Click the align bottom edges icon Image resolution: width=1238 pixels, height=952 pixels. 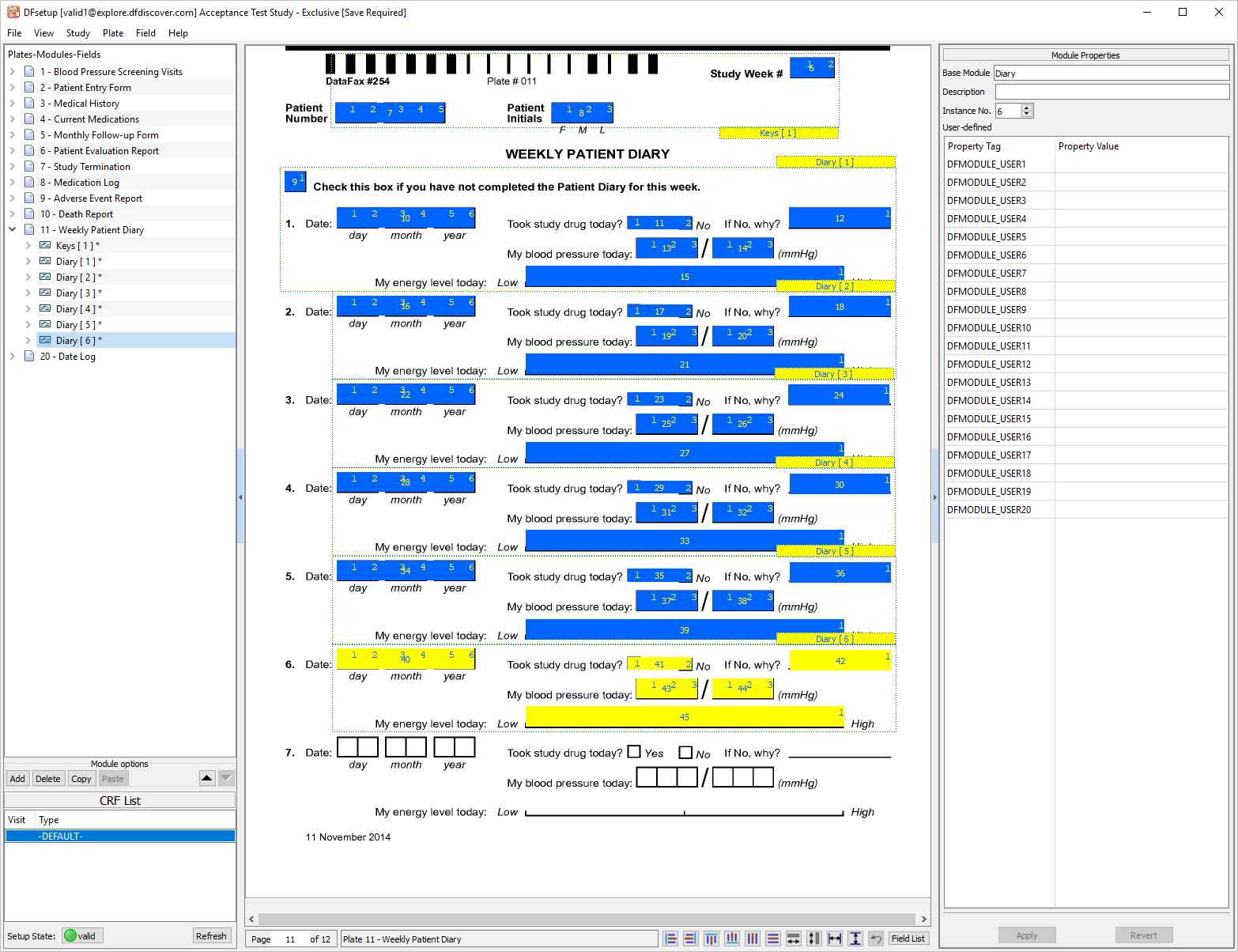pyautogui.click(x=732, y=939)
